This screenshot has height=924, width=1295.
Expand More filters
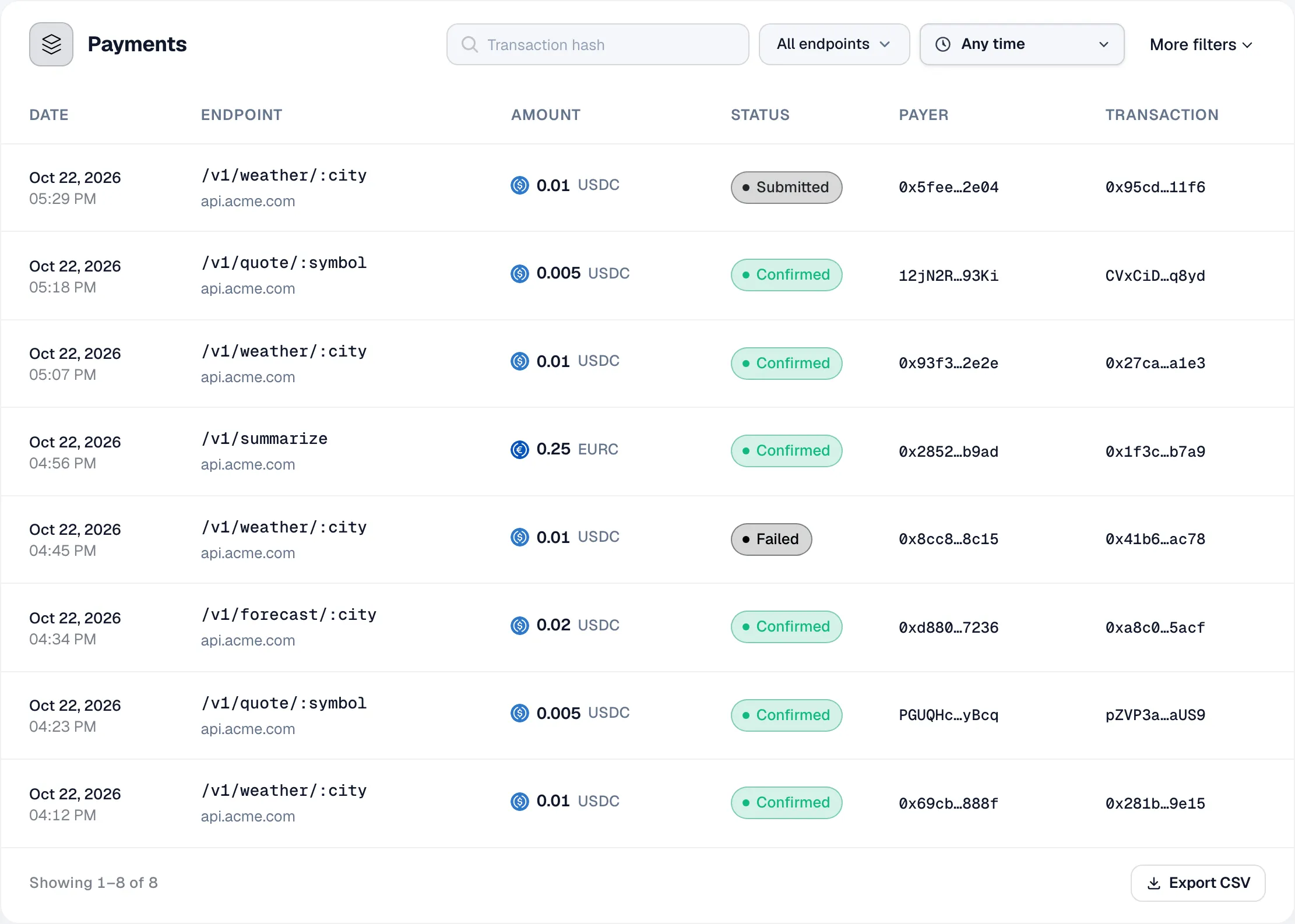1201,45
